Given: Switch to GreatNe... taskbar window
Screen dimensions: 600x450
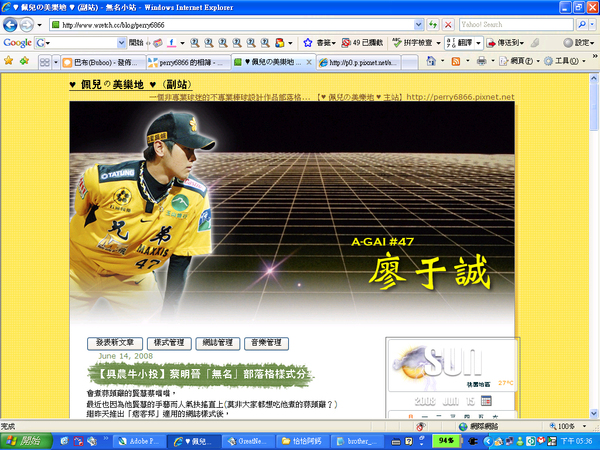Looking at the screenshot, I should coord(250,441).
